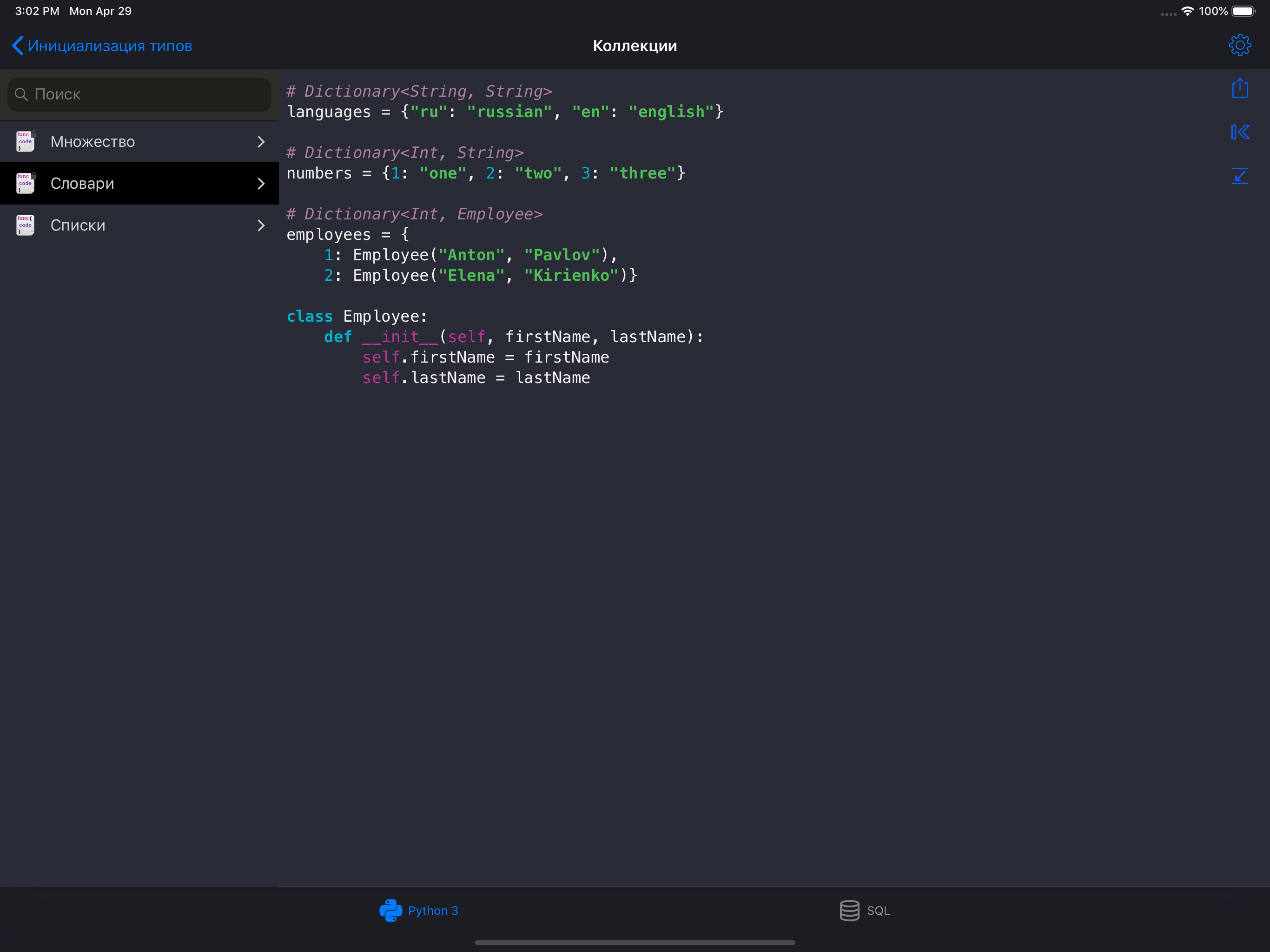Go back to Инициализация типов
The width and height of the screenshot is (1270, 952).
[x=102, y=46]
